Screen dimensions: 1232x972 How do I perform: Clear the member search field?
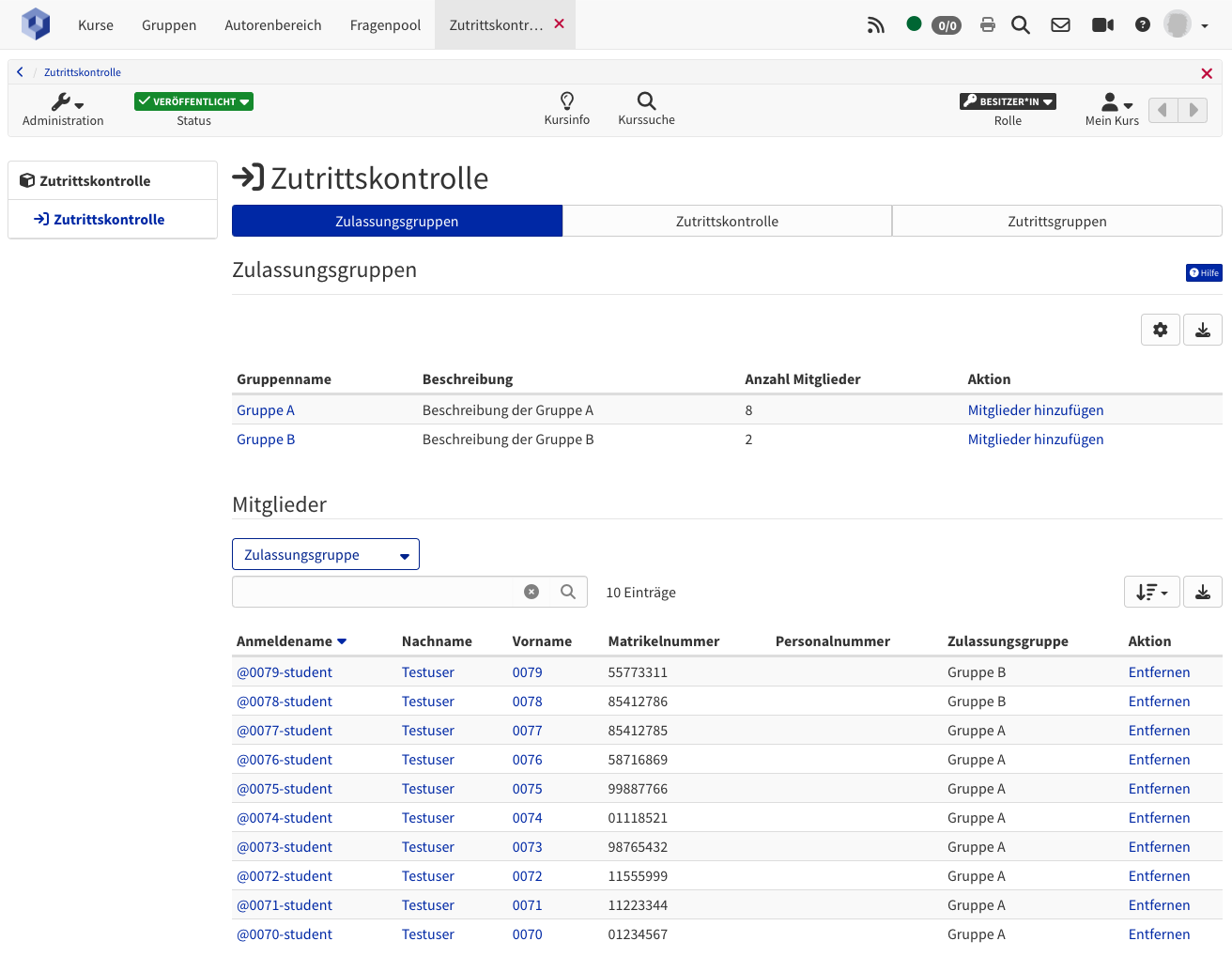[x=531, y=592]
